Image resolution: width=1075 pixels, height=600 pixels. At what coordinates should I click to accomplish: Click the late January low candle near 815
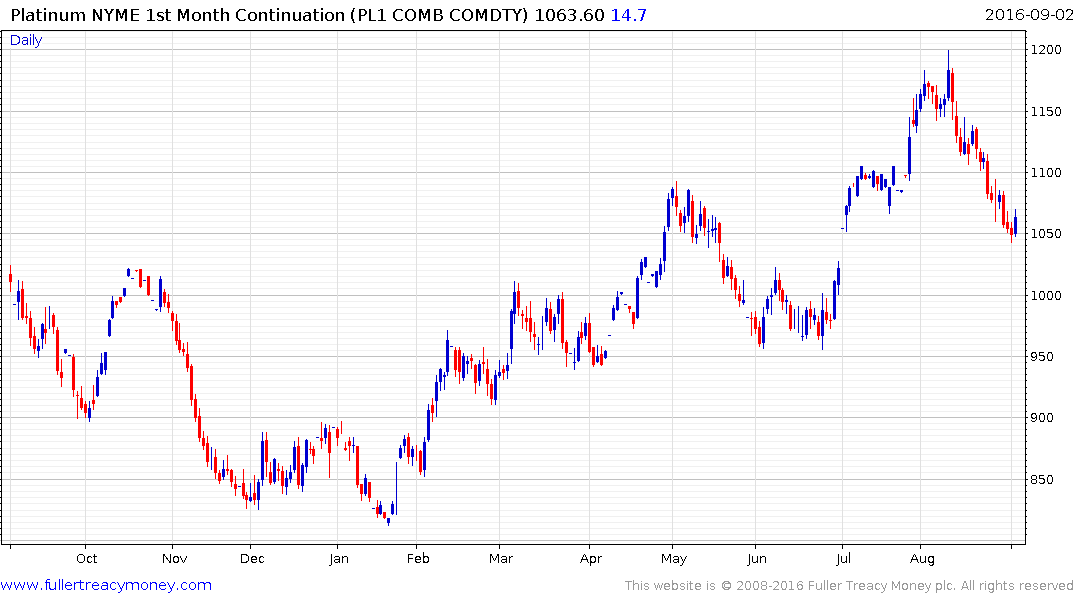pos(389,520)
